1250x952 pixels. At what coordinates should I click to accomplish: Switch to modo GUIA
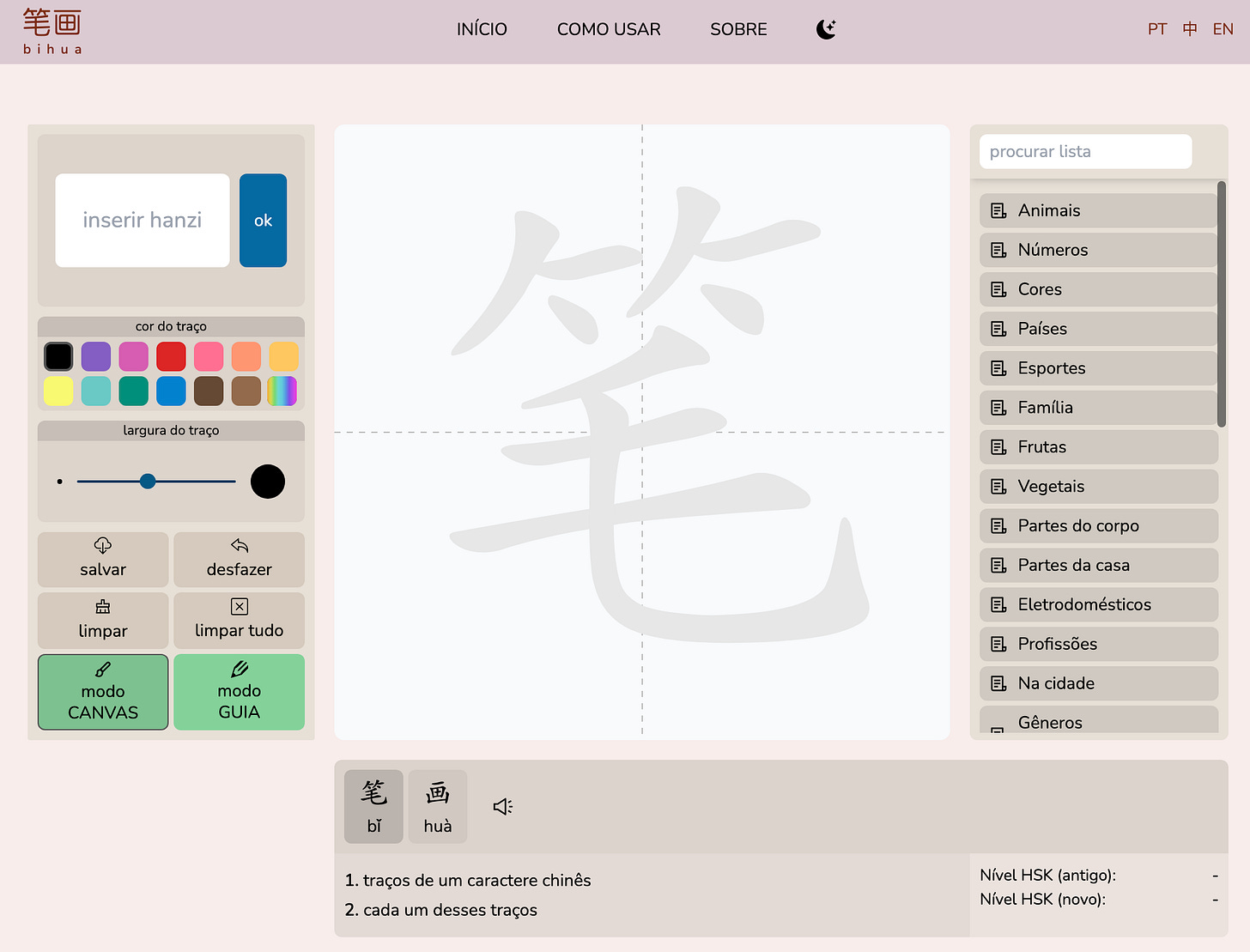click(x=239, y=692)
